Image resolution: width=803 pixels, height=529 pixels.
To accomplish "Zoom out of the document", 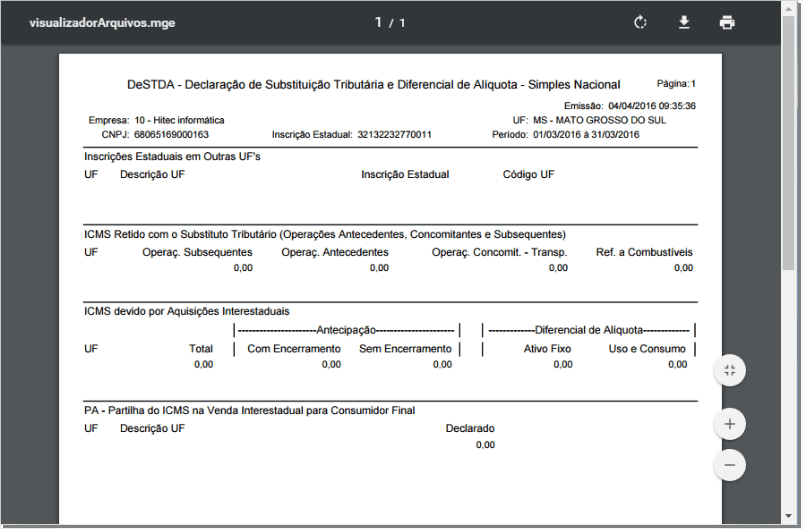I will 730,465.
